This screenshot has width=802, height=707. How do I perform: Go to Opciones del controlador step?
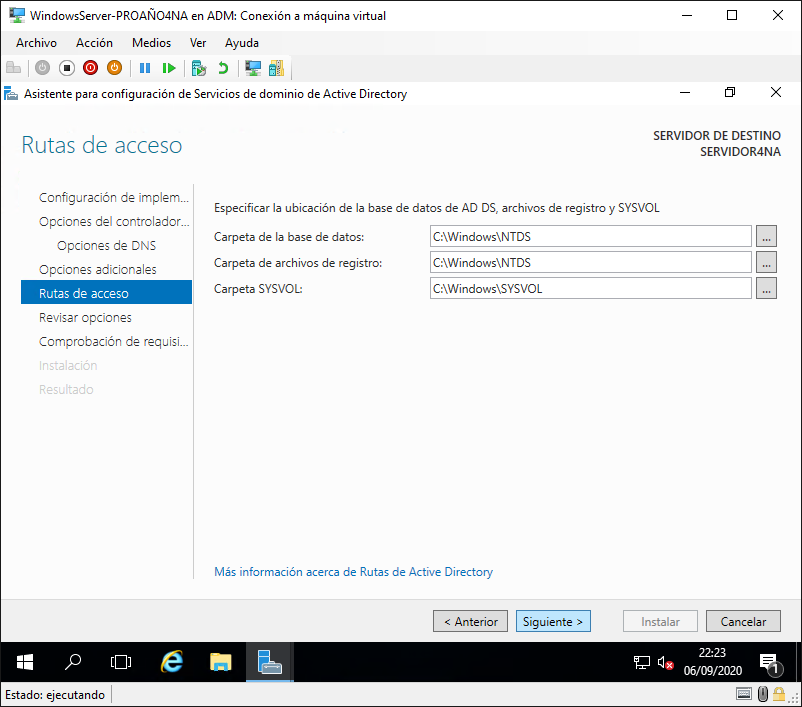coord(114,222)
